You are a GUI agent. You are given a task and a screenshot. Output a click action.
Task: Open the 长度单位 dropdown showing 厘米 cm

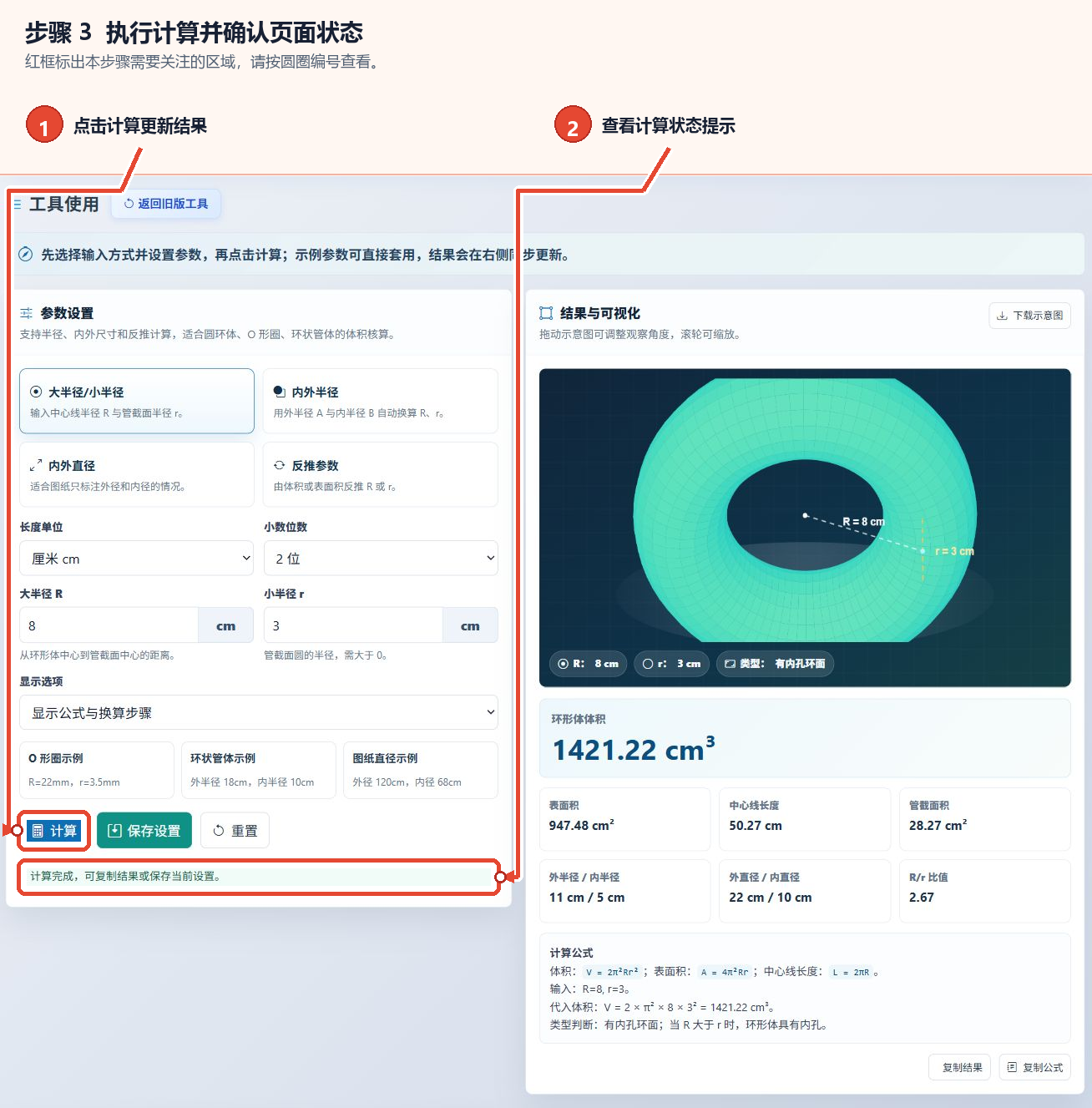tap(137, 558)
